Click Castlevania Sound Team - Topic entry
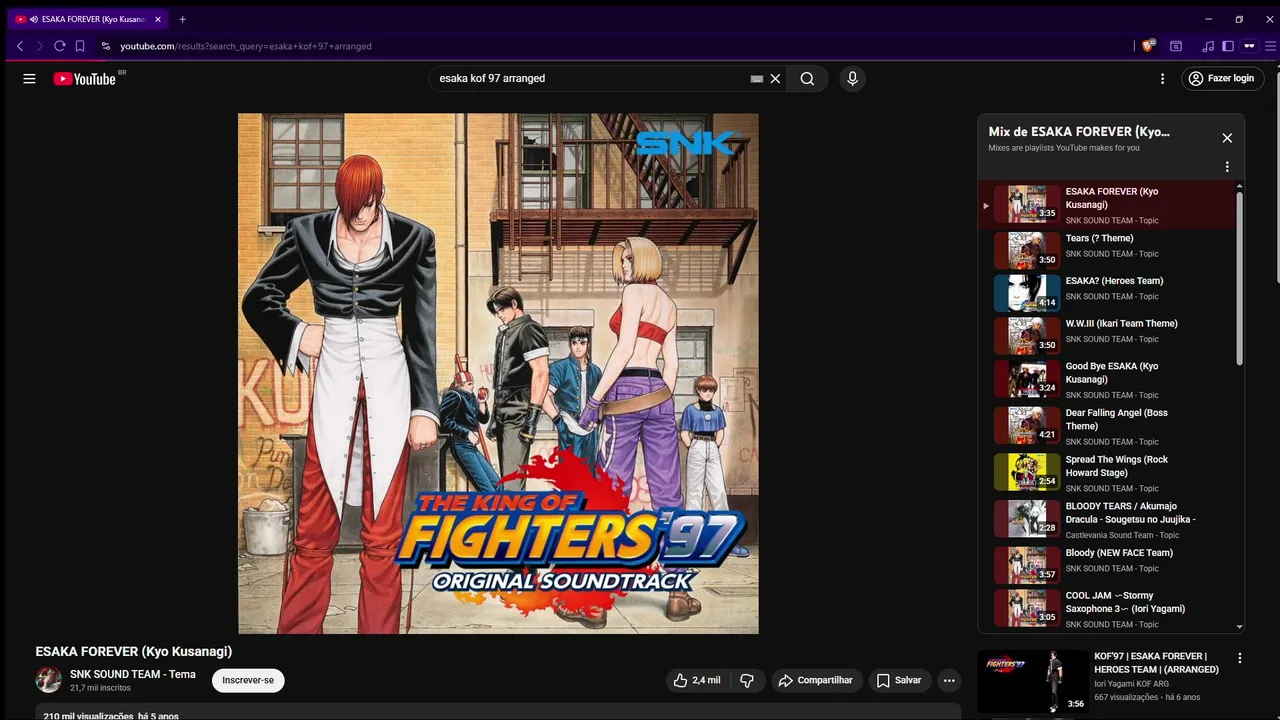Screen dimensions: 1280x720 [x=1122, y=535]
